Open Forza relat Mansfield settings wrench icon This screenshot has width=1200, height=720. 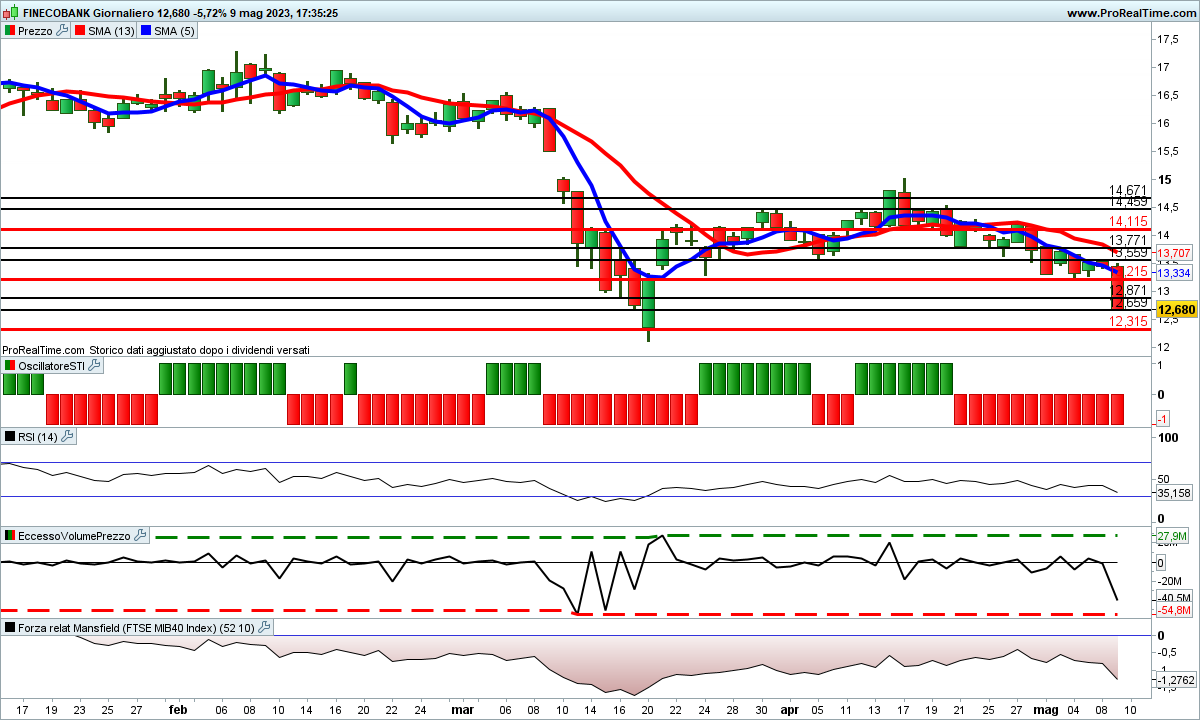(264, 628)
